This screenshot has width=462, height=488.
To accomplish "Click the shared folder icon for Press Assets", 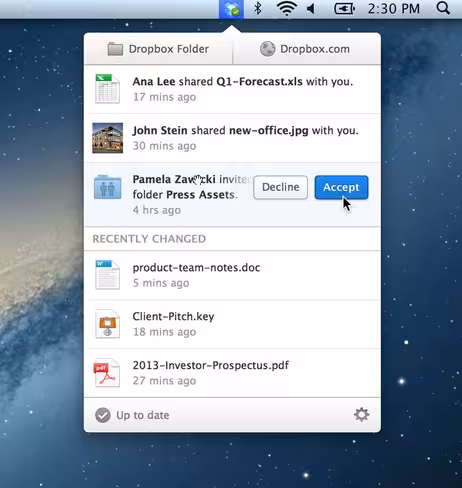I will click(x=107, y=187).
